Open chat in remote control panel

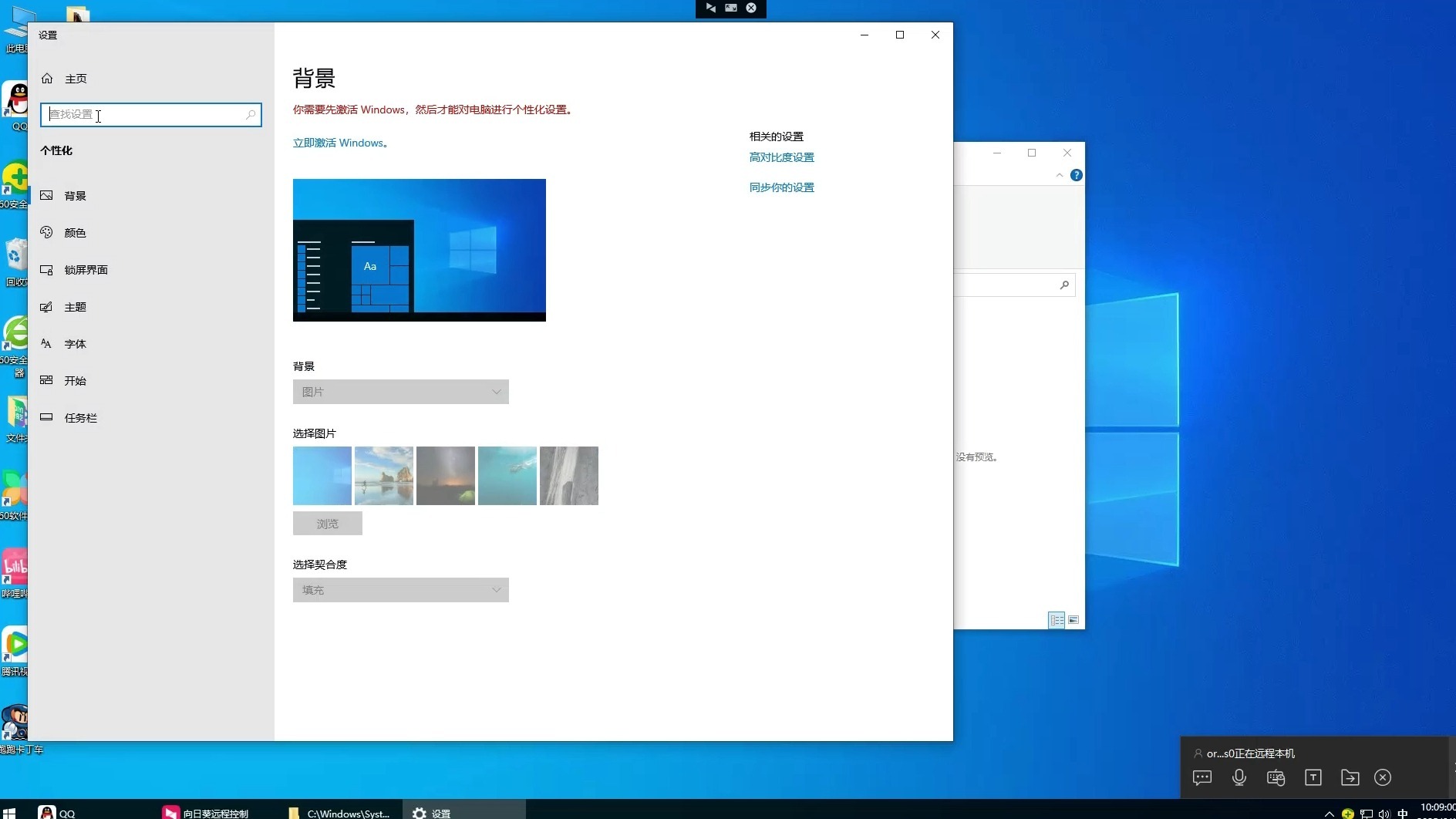1202,777
